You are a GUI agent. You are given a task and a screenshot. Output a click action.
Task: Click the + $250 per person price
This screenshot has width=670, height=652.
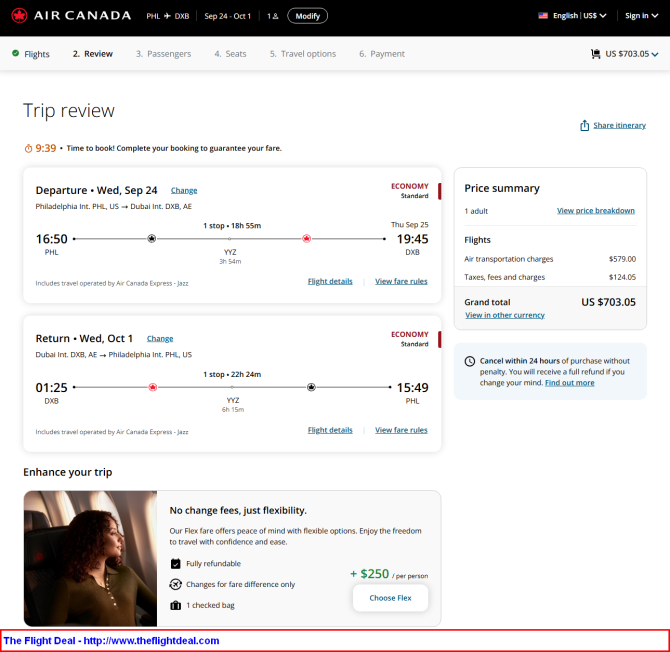point(389,574)
